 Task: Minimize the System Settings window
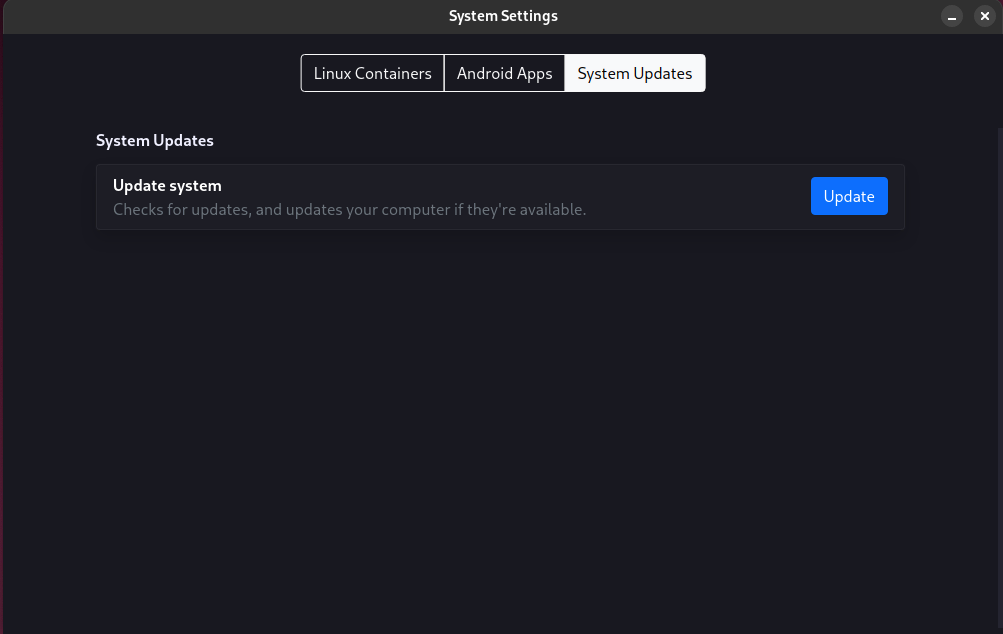[x=952, y=16]
